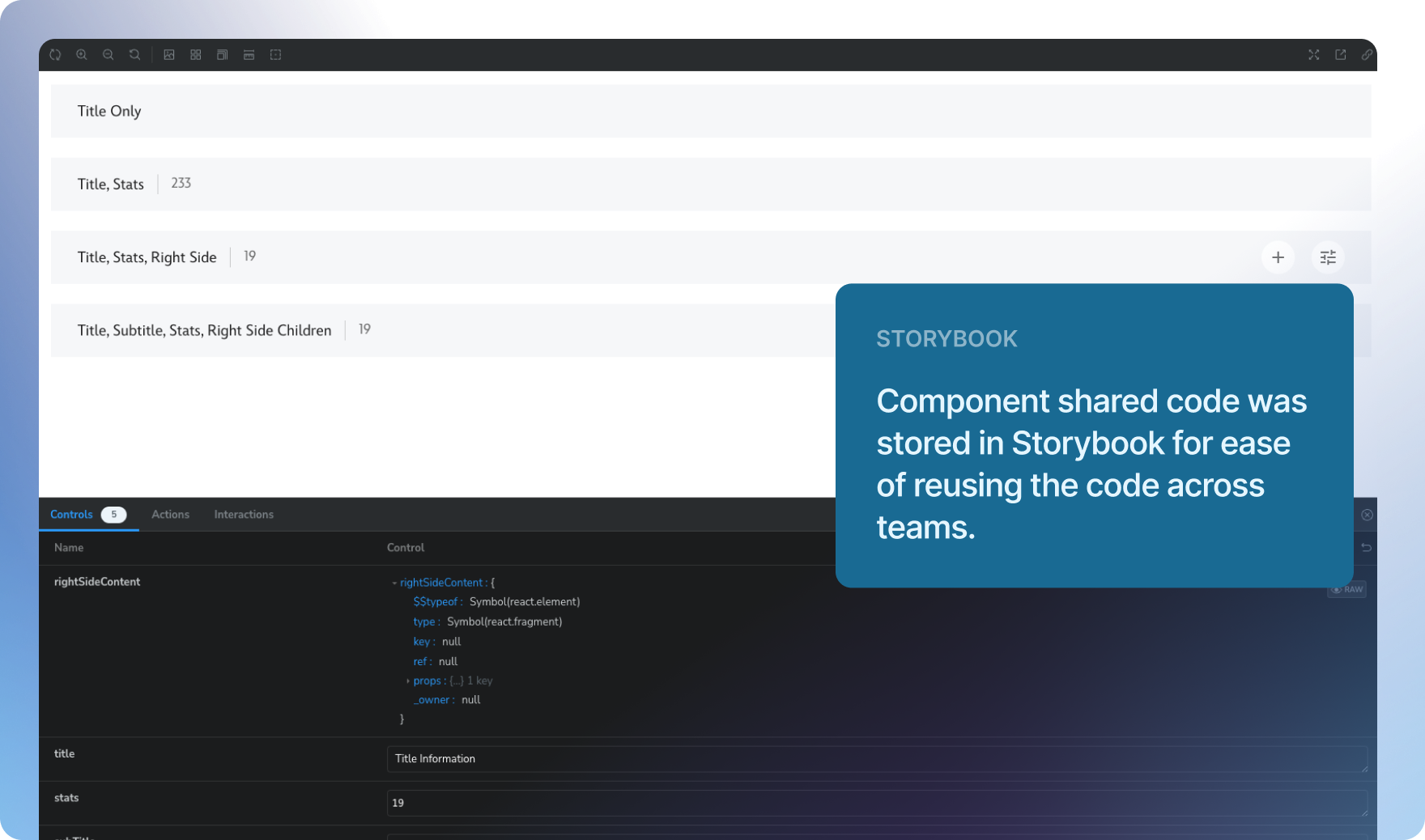The image size is (1425, 840).
Task: Switch to the Actions tab
Action: point(170,515)
